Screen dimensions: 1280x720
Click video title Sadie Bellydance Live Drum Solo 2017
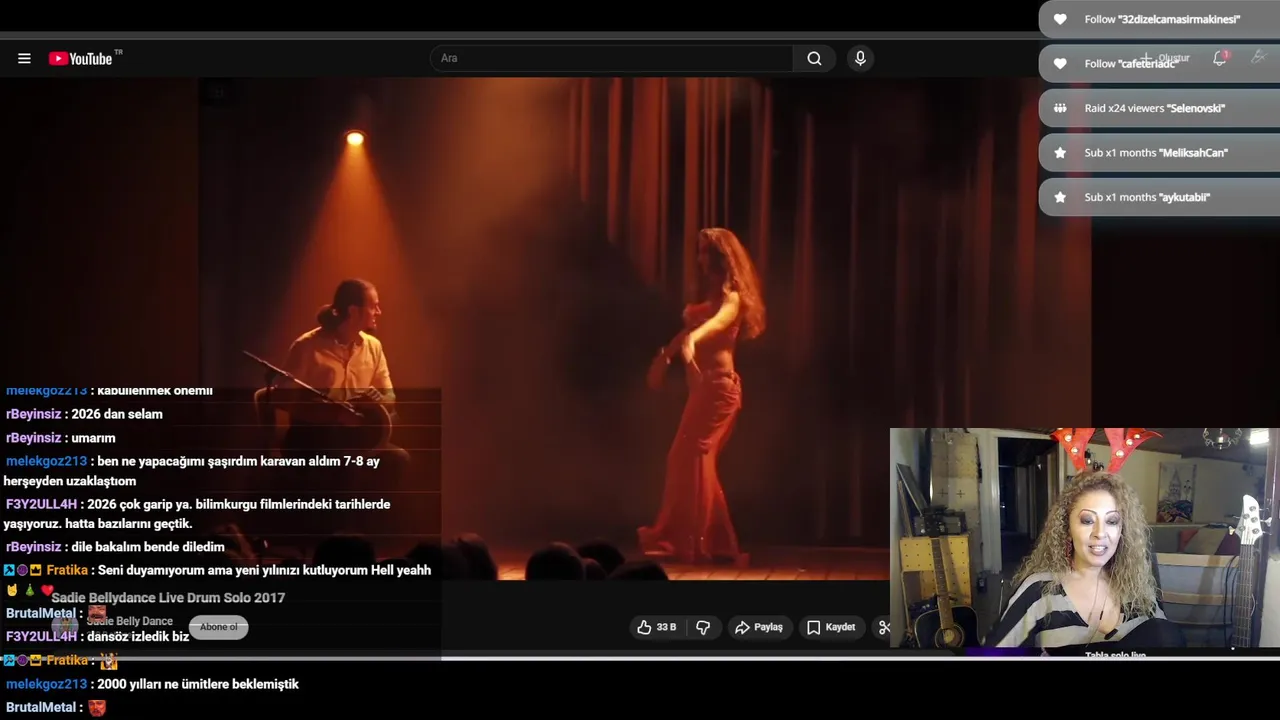[x=168, y=597]
